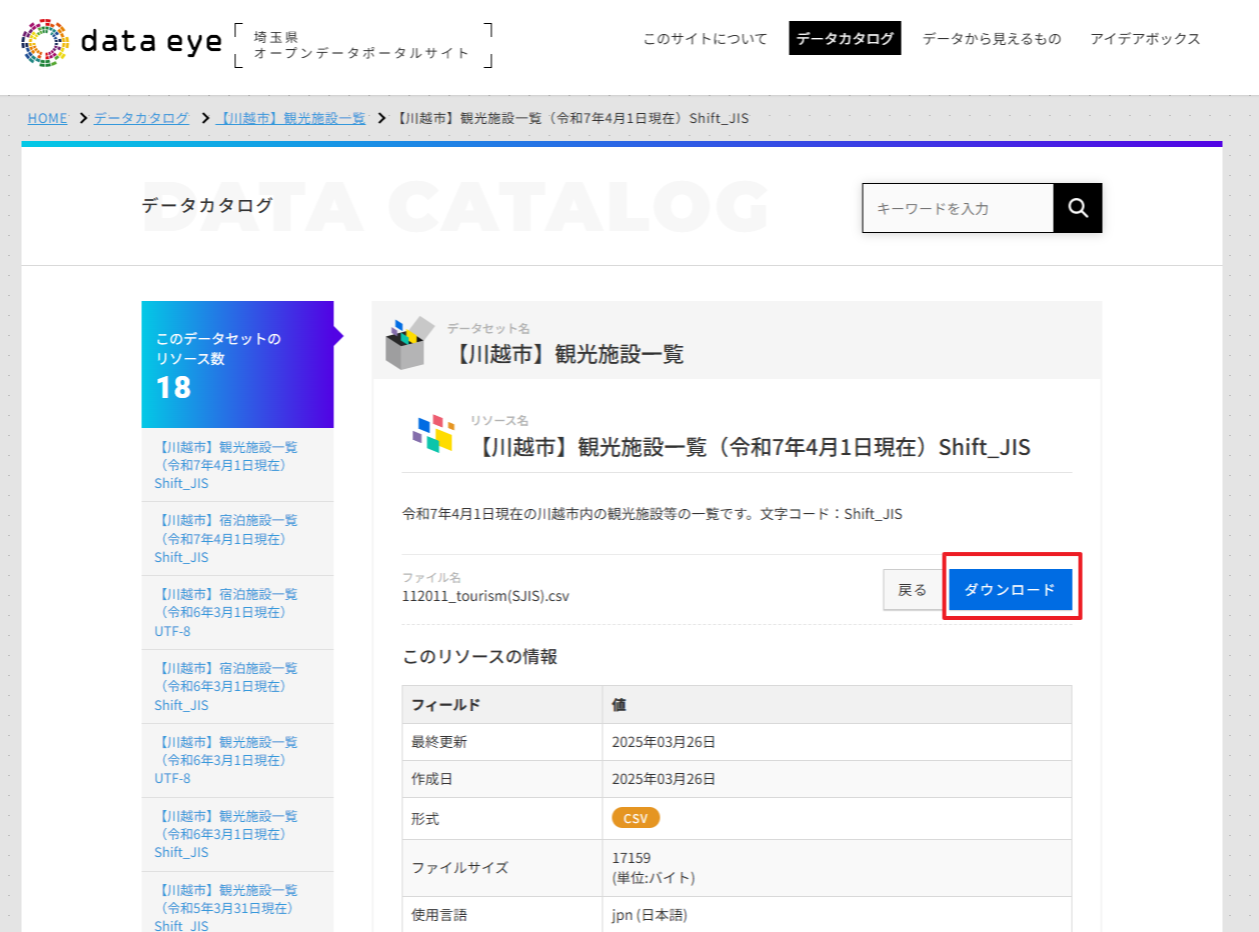Select the データカタログ navigation tab
This screenshot has width=1259, height=932.
pos(845,39)
